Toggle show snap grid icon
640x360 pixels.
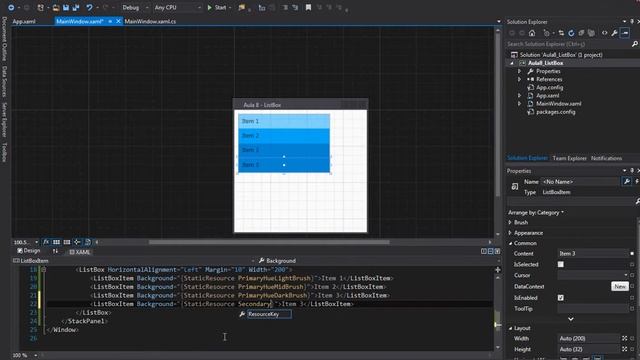pyautogui.click(x=56, y=242)
